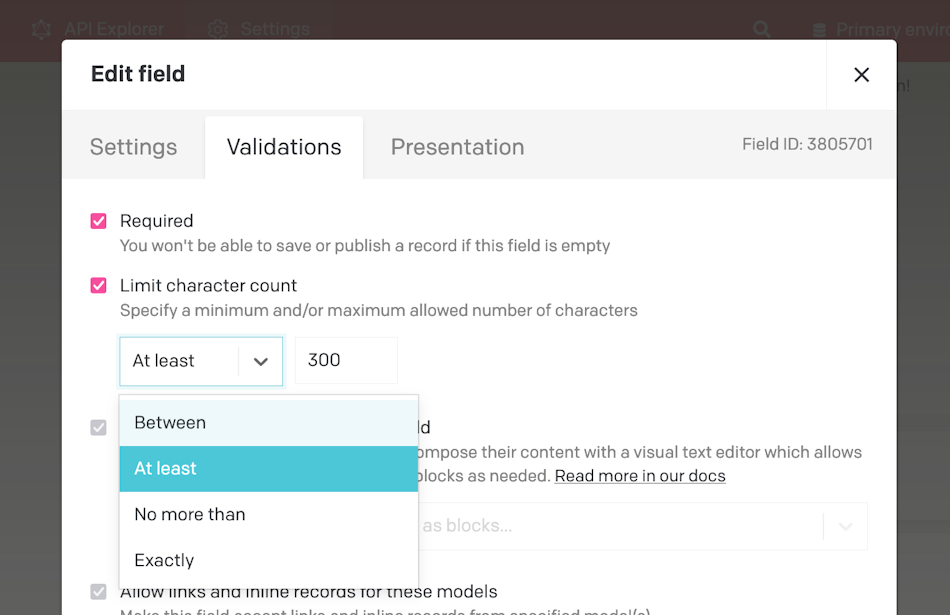Uncheck the Required checkbox

click(97, 220)
